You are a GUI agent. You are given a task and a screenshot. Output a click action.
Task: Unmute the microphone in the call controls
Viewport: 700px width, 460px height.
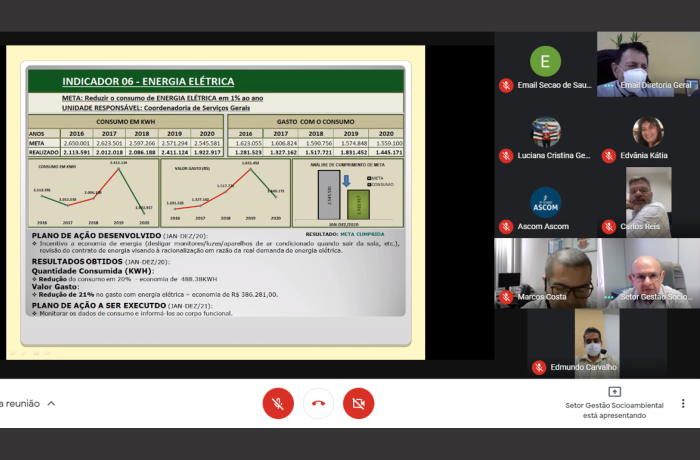(x=278, y=403)
